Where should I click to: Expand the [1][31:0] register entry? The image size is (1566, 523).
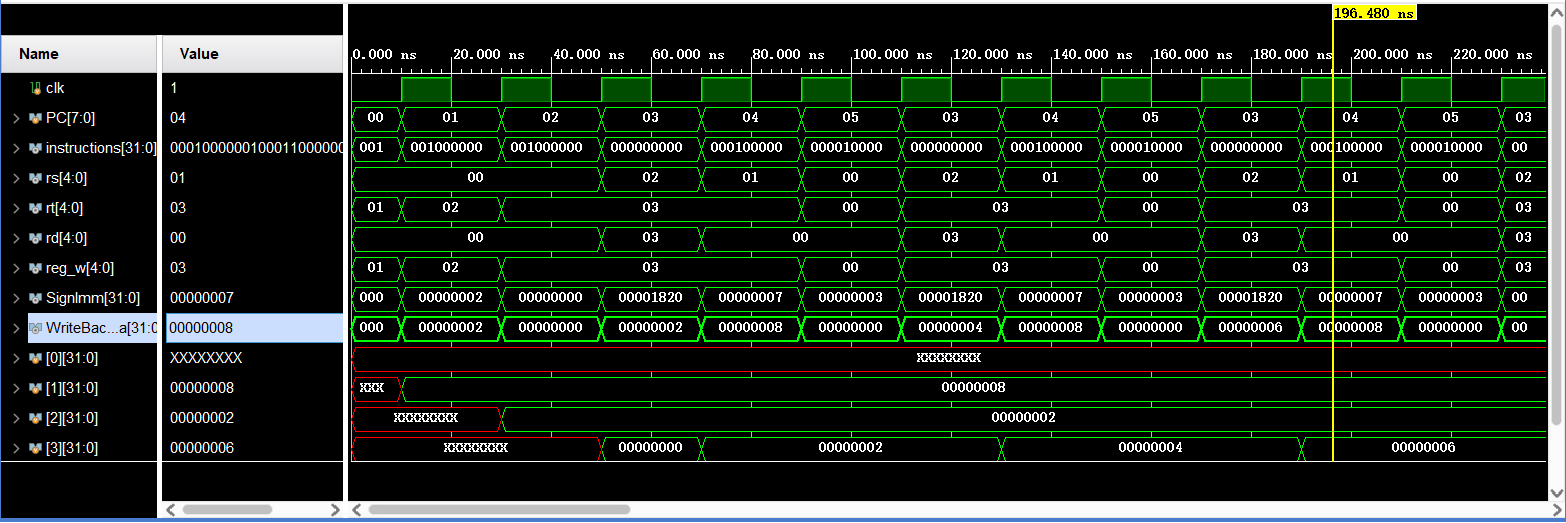tap(15, 388)
